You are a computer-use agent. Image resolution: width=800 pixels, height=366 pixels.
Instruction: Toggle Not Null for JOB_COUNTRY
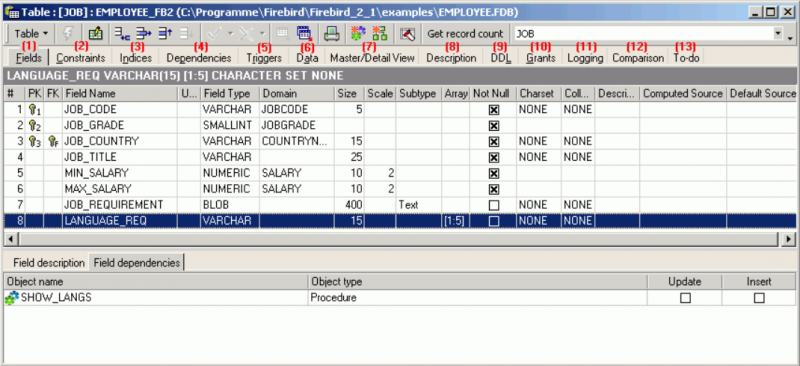pyautogui.click(x=493, y=141)
